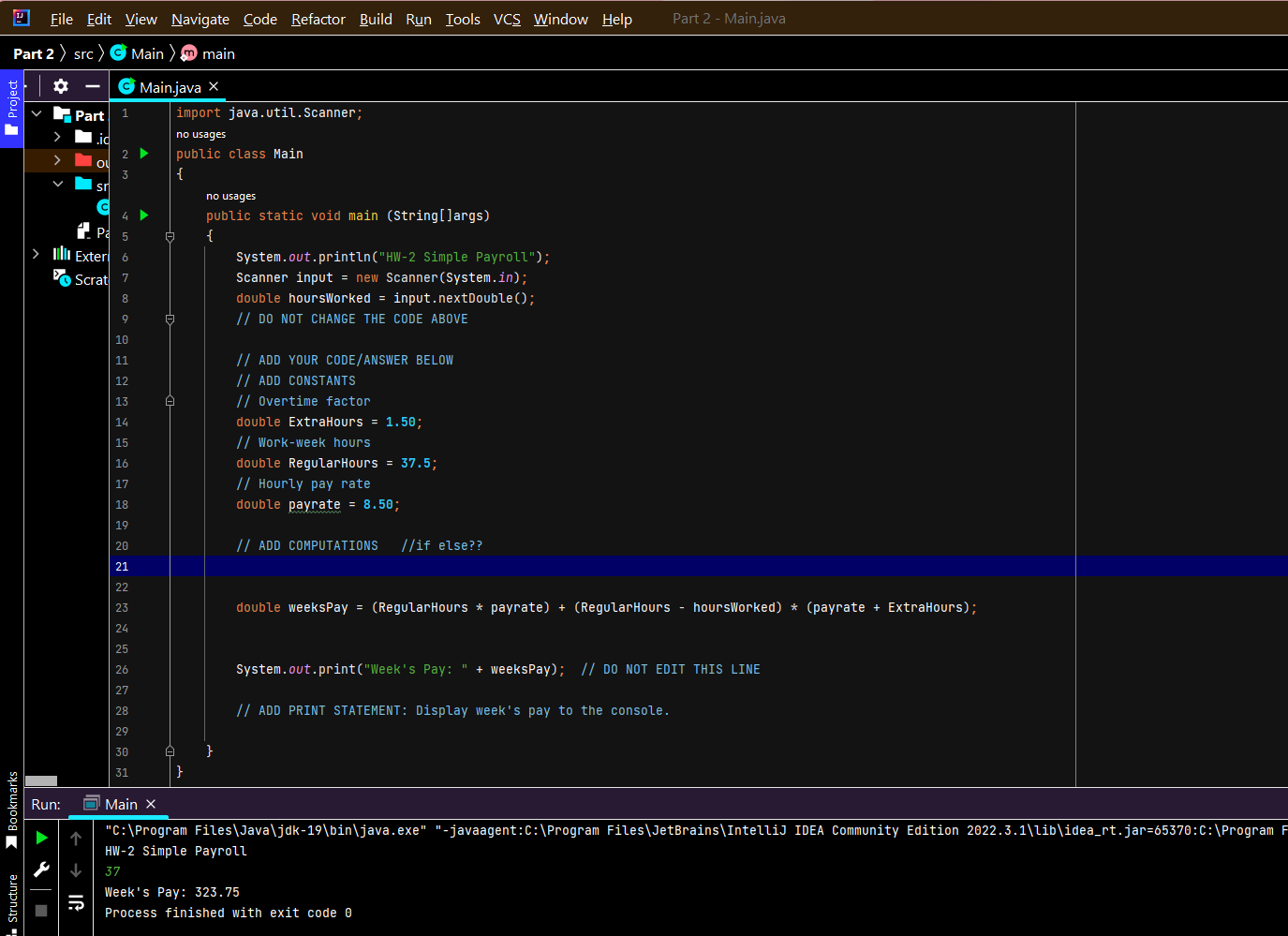Open run configuration wrench icon
Image resolution: width=1288 pixels, height=936 pixels.
click(x=41, y=869)
